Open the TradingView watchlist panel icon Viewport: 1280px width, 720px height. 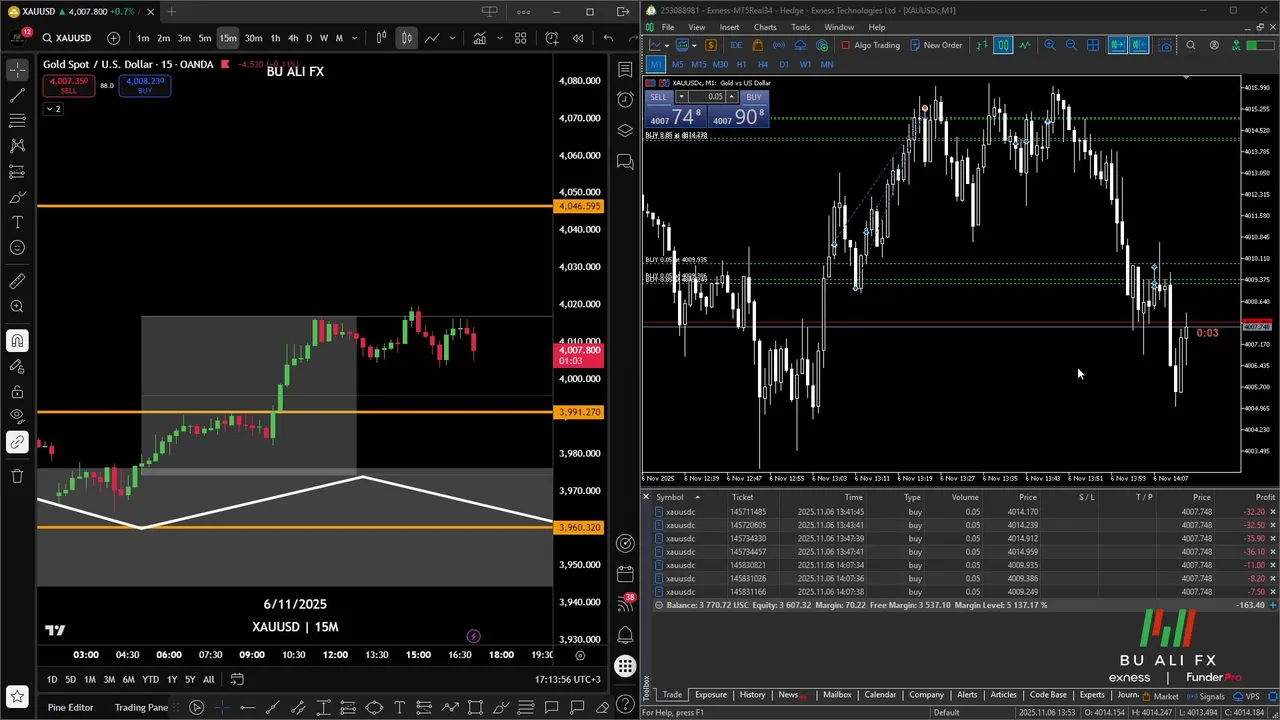click(625, 70)
